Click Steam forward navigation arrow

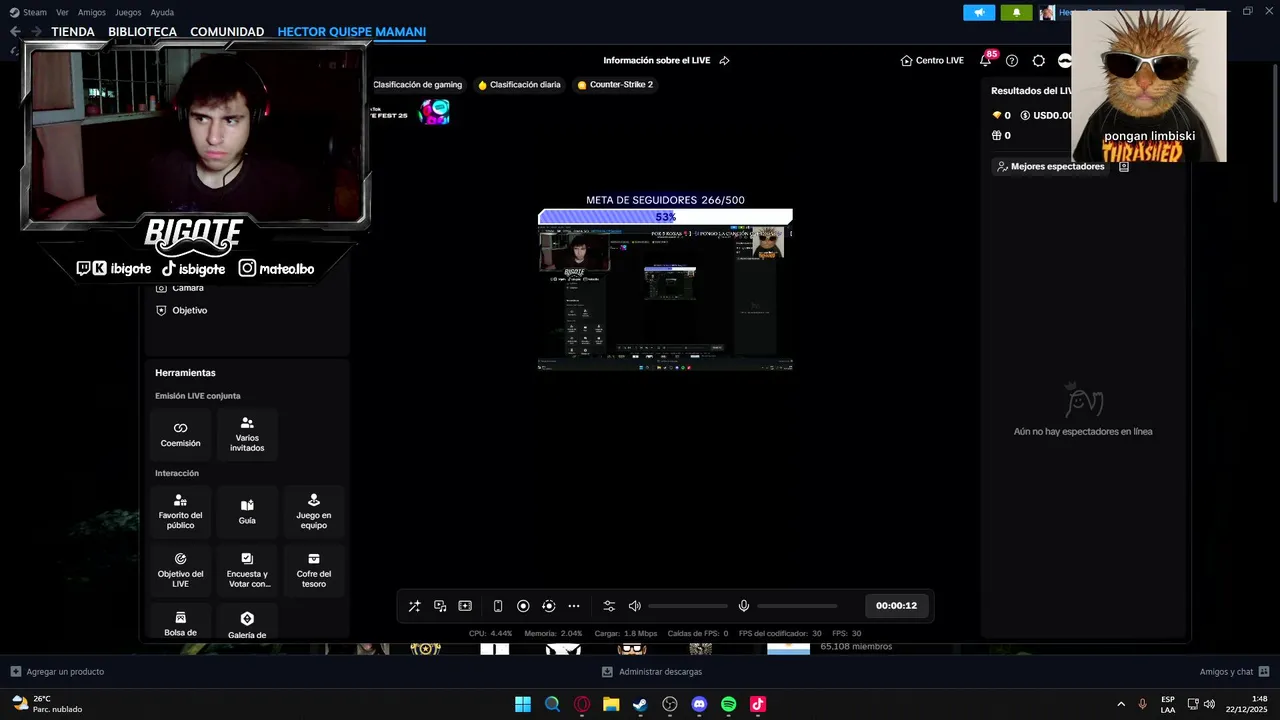36,32
